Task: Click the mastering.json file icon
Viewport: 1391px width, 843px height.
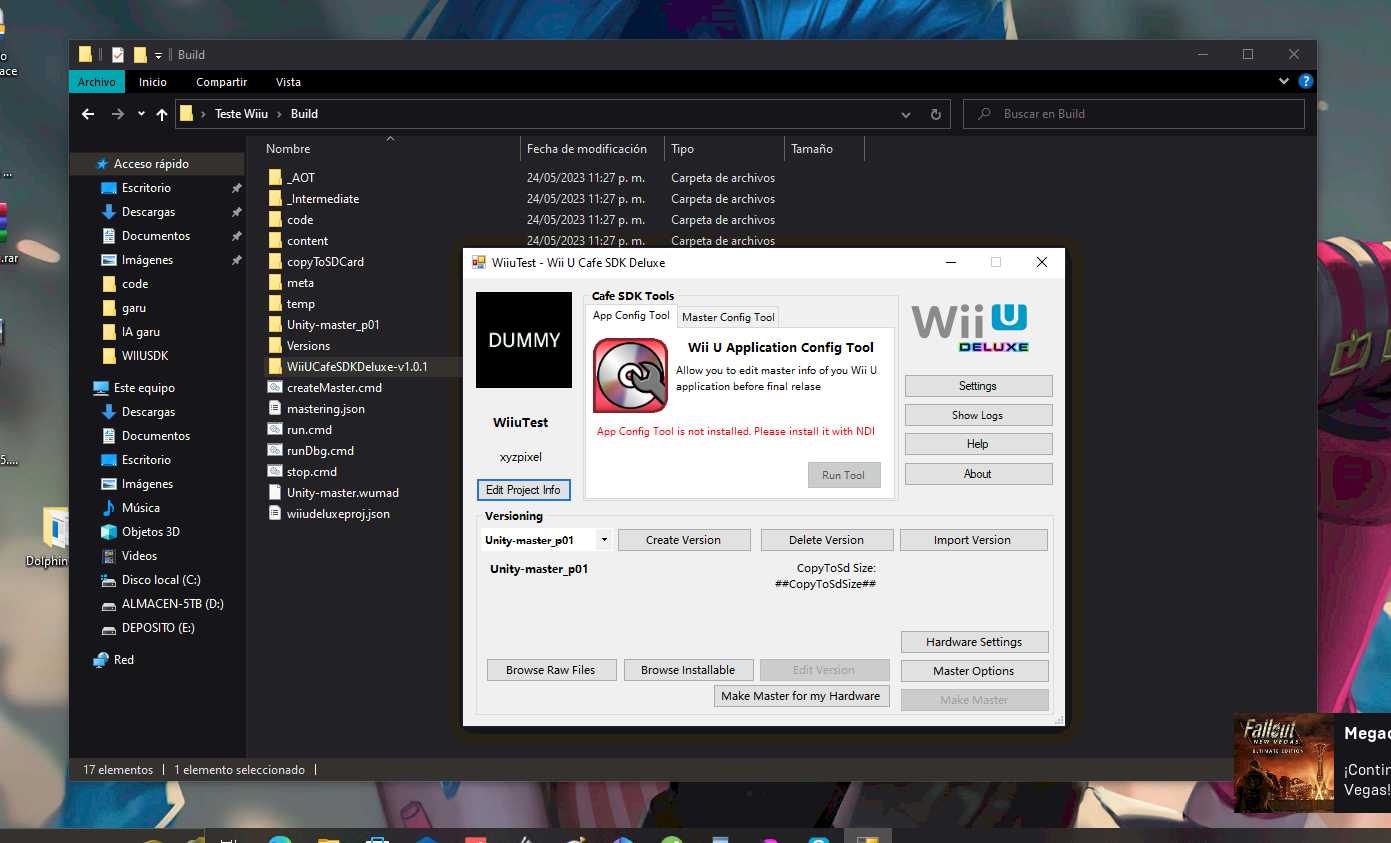Action: point(276,409)
